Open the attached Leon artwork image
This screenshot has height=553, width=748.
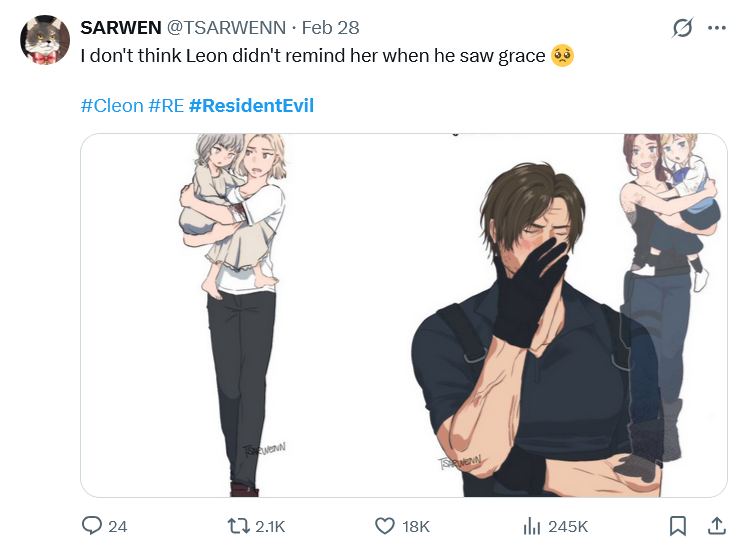(404, 315)
